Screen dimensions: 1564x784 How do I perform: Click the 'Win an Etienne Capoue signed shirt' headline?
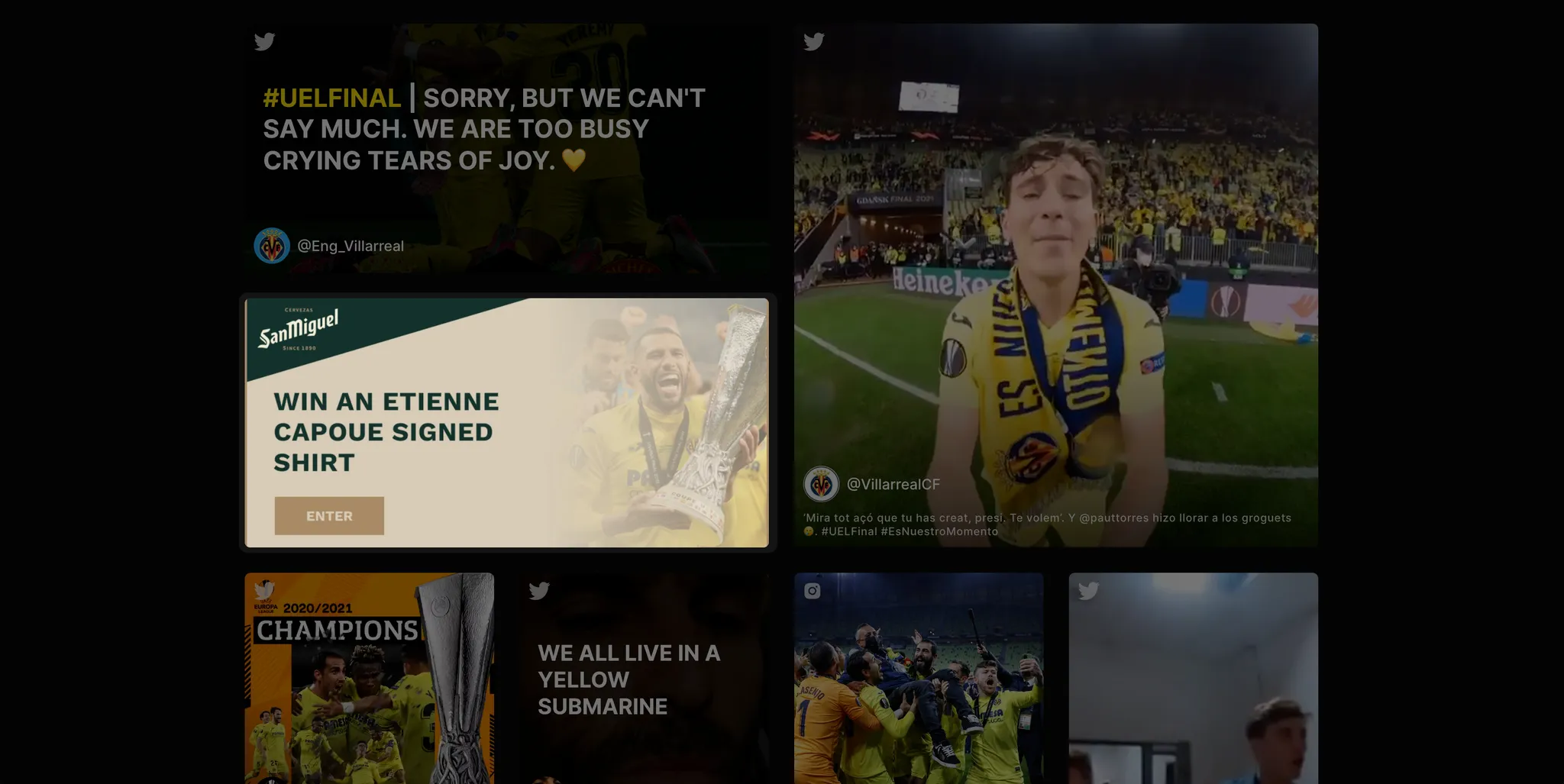pos(386,432)
